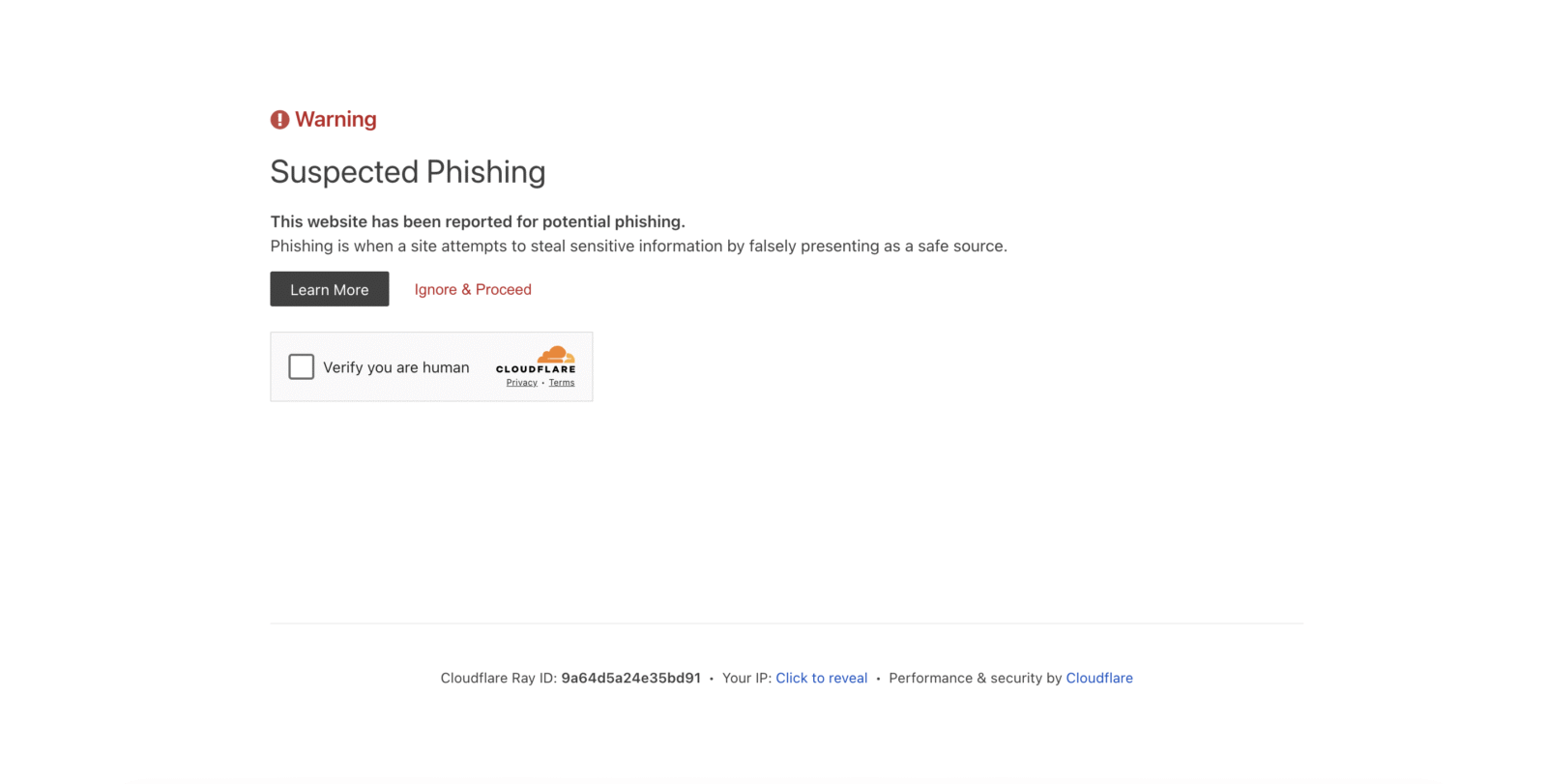The height and width of the screenshot is (784, 1547).
Task: Click the orange Cloudflare cloud logo
Action: [556, 355]
